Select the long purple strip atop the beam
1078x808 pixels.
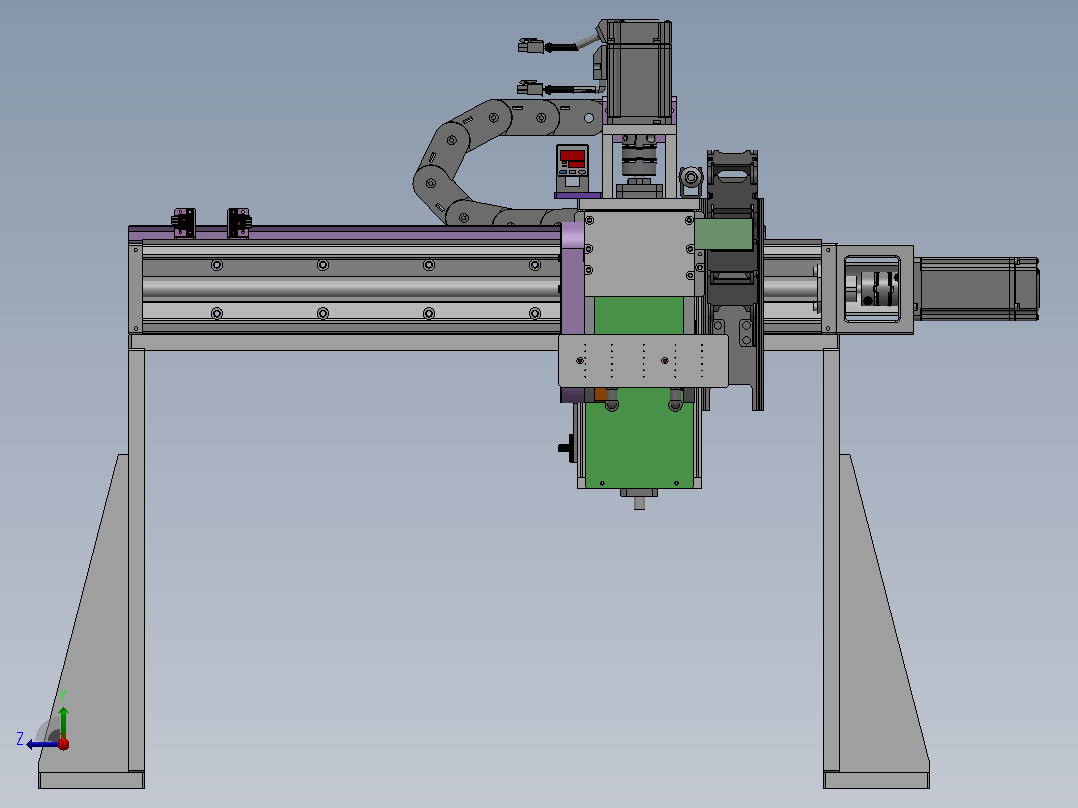344,233
